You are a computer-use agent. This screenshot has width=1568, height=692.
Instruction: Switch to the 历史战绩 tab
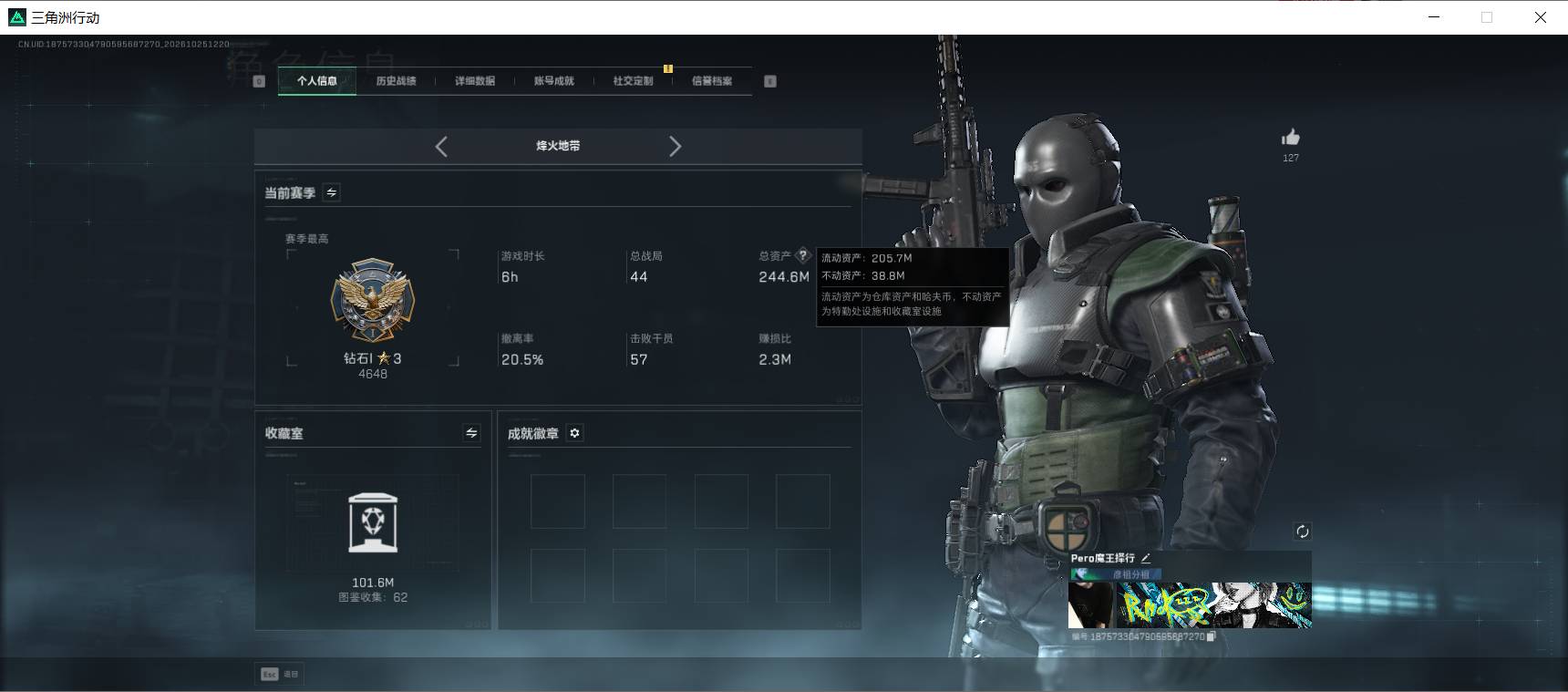tap(396, 81)
